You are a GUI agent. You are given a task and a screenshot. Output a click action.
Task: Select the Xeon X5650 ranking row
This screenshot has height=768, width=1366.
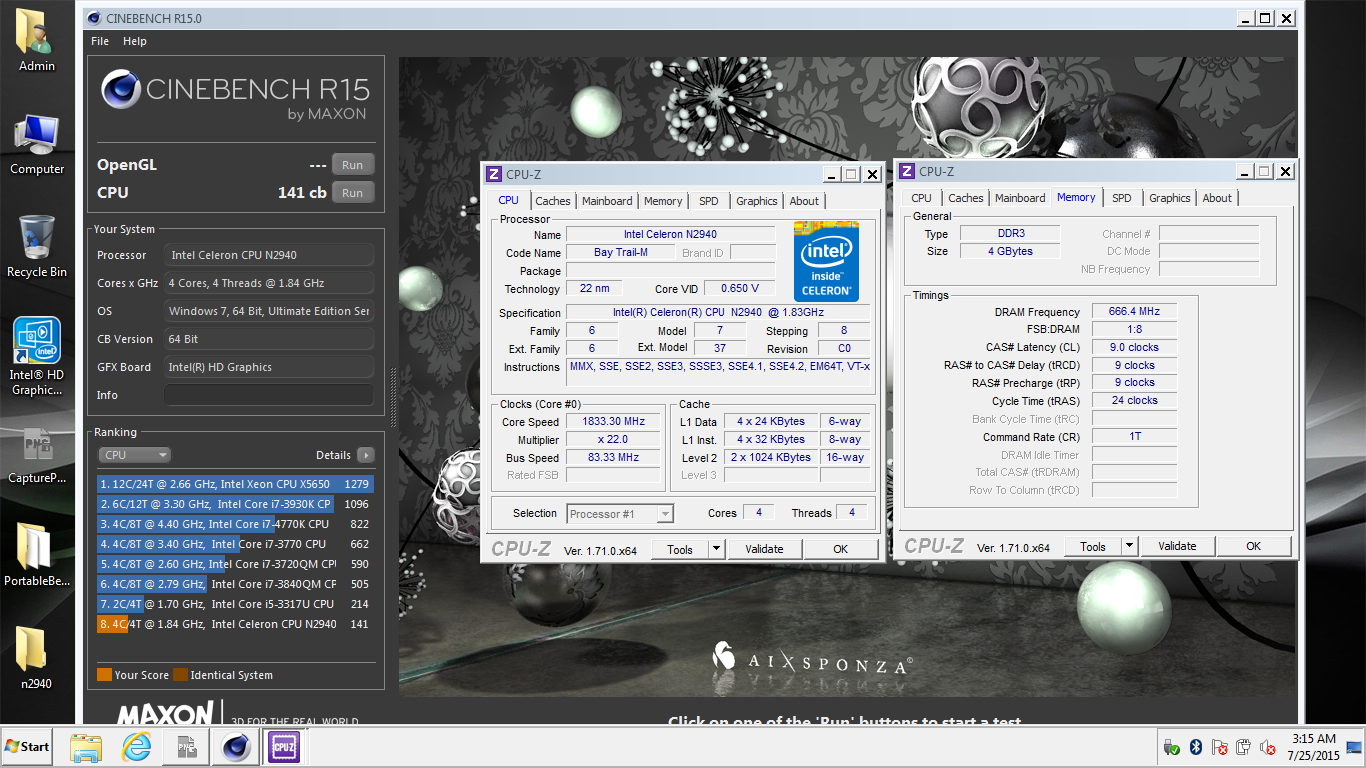[236, 484]
